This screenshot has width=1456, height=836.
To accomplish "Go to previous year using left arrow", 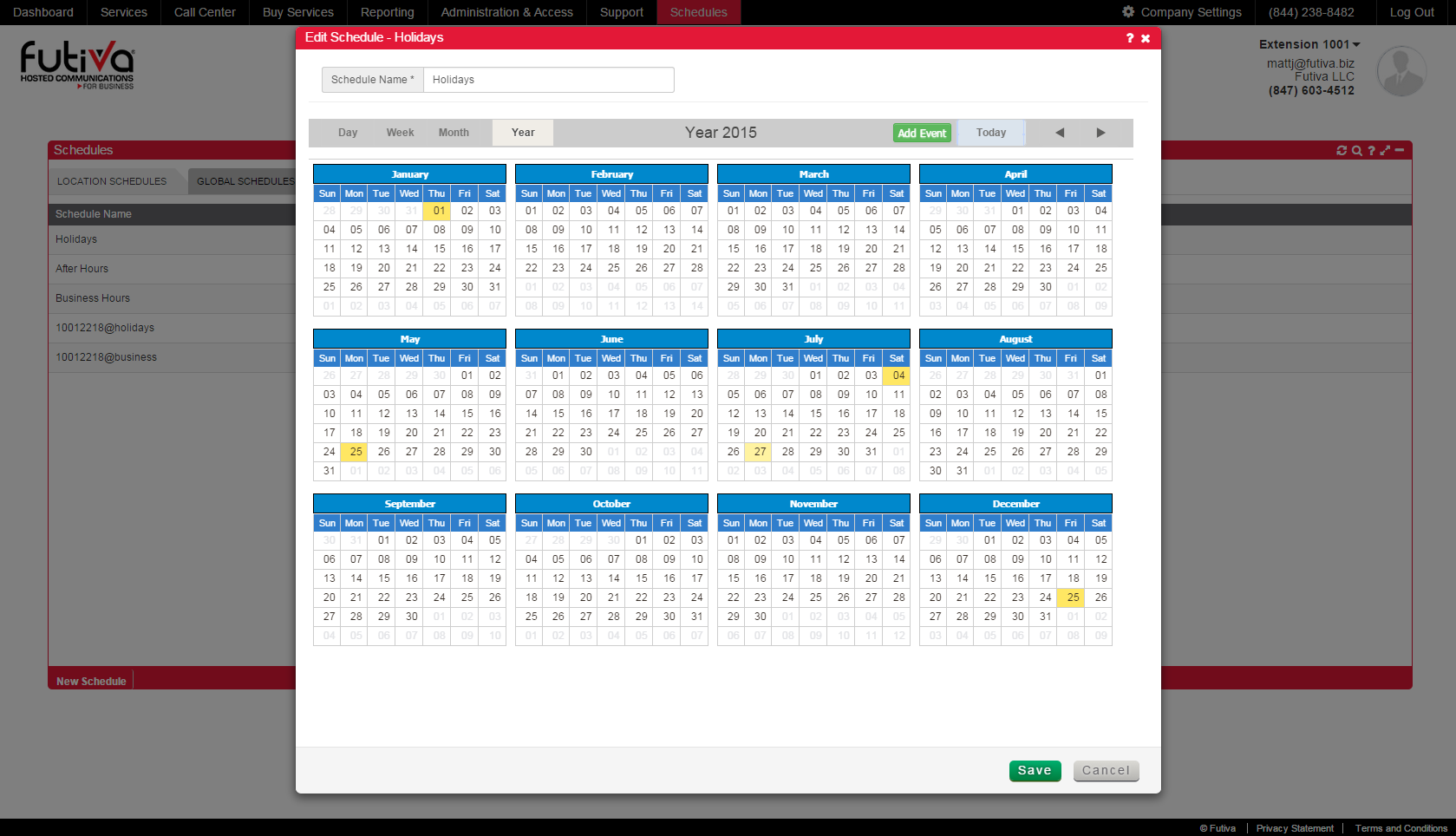I will click(x=1059, y=133).
